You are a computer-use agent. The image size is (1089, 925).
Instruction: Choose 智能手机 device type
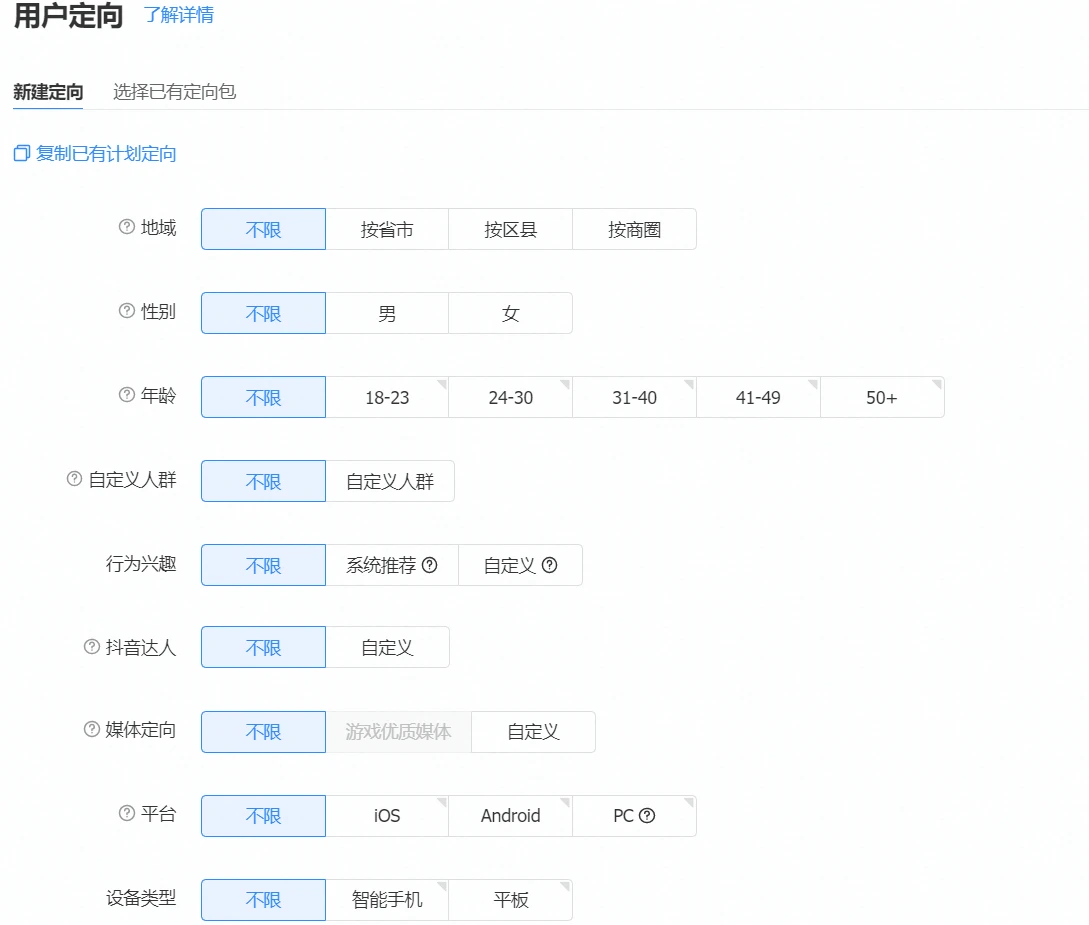(387, 900)
